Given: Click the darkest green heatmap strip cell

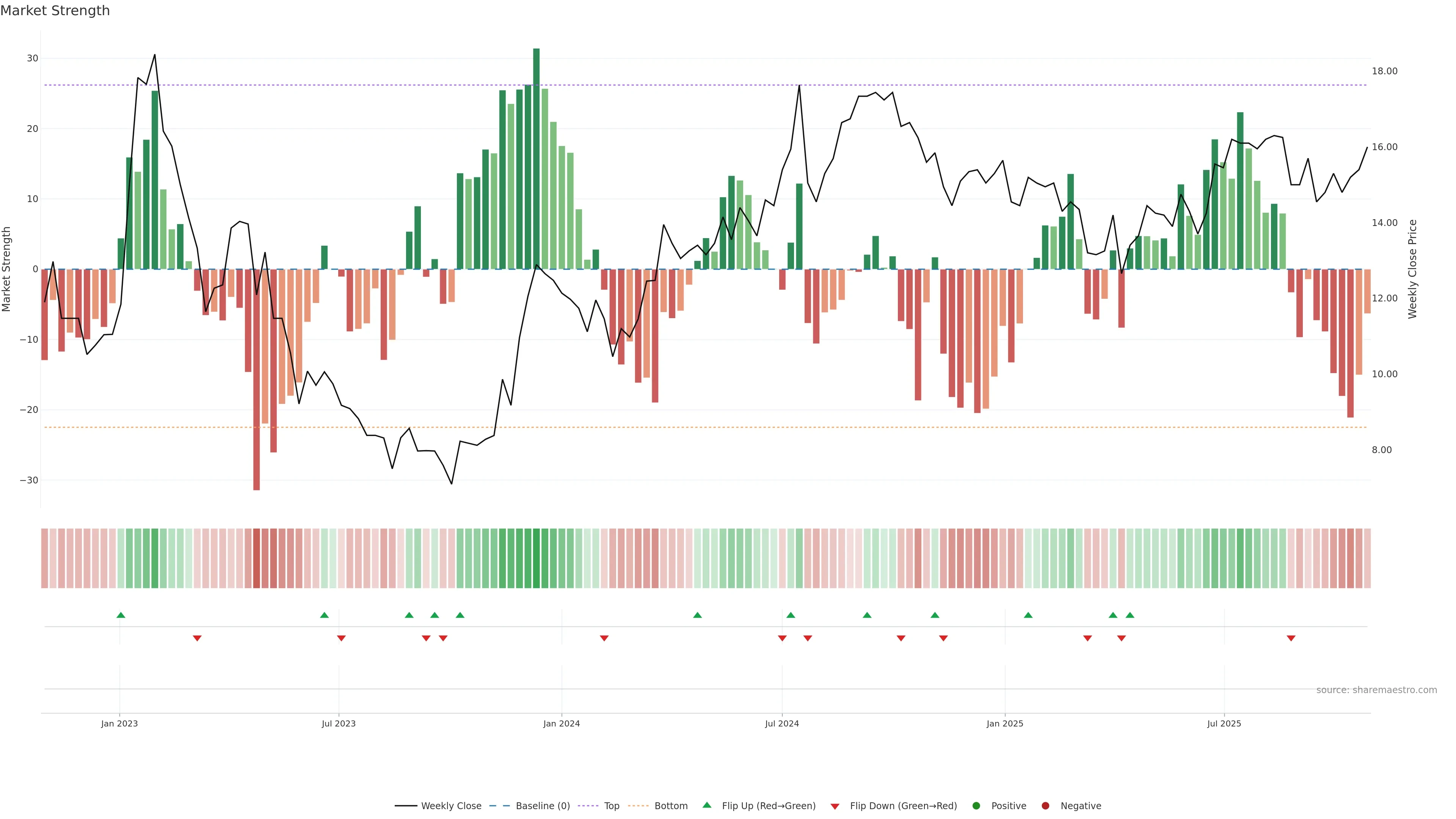Looking at the screenshot, I should (x=537, y=559).
